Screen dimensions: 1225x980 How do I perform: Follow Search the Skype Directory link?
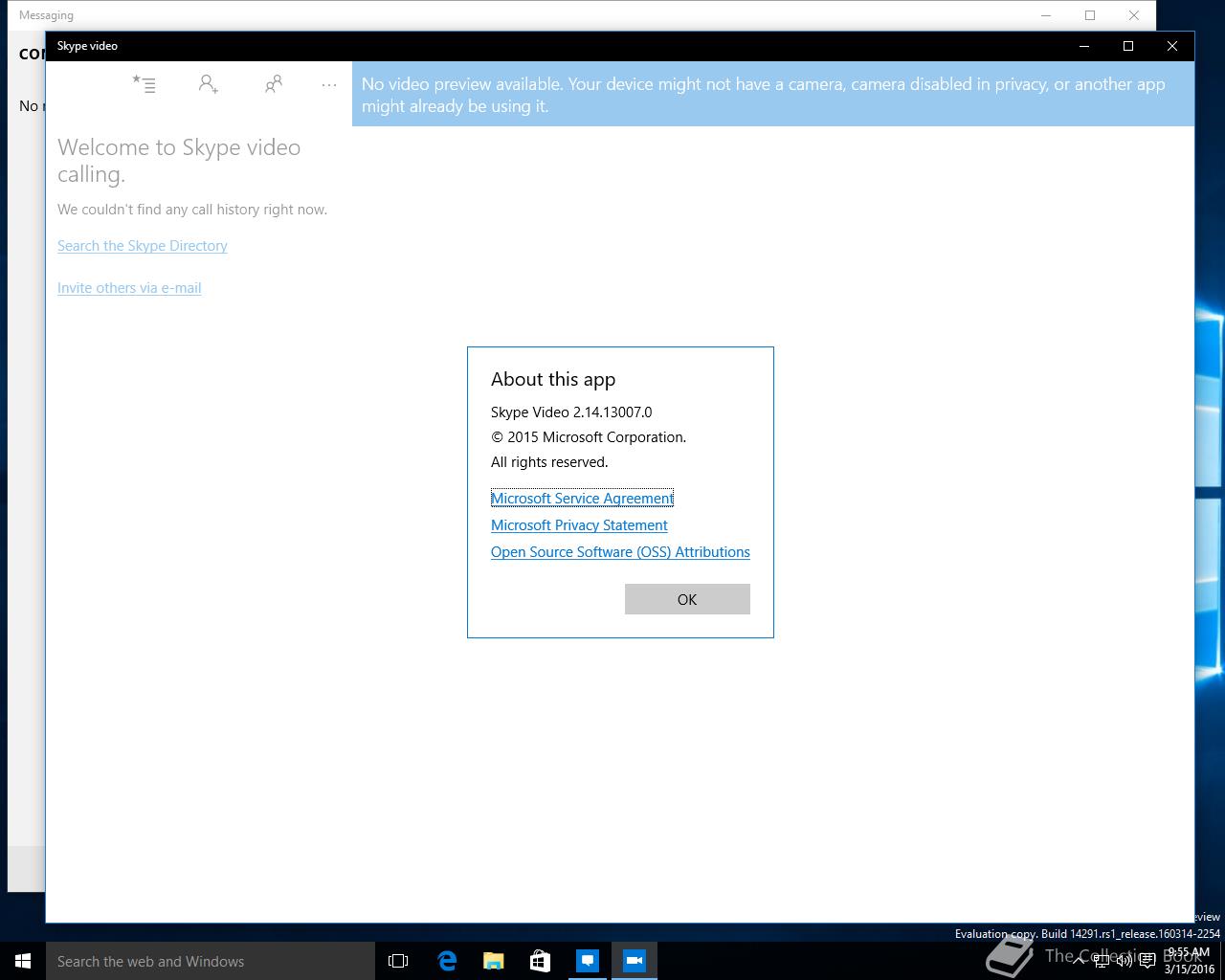point(143,246)
